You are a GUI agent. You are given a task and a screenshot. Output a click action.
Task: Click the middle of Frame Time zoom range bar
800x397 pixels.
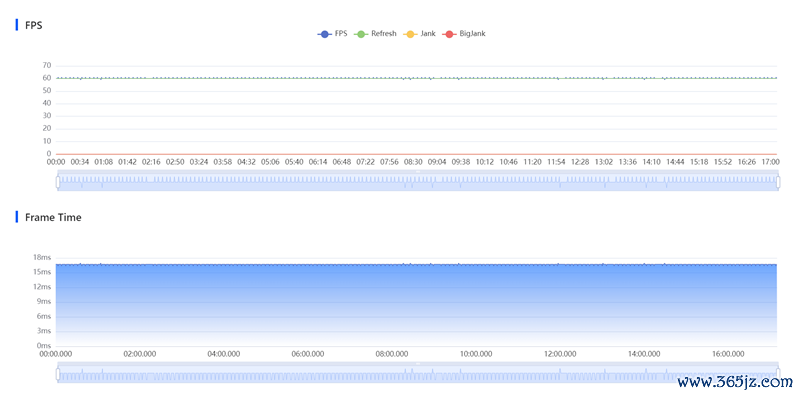pos(418,374)
